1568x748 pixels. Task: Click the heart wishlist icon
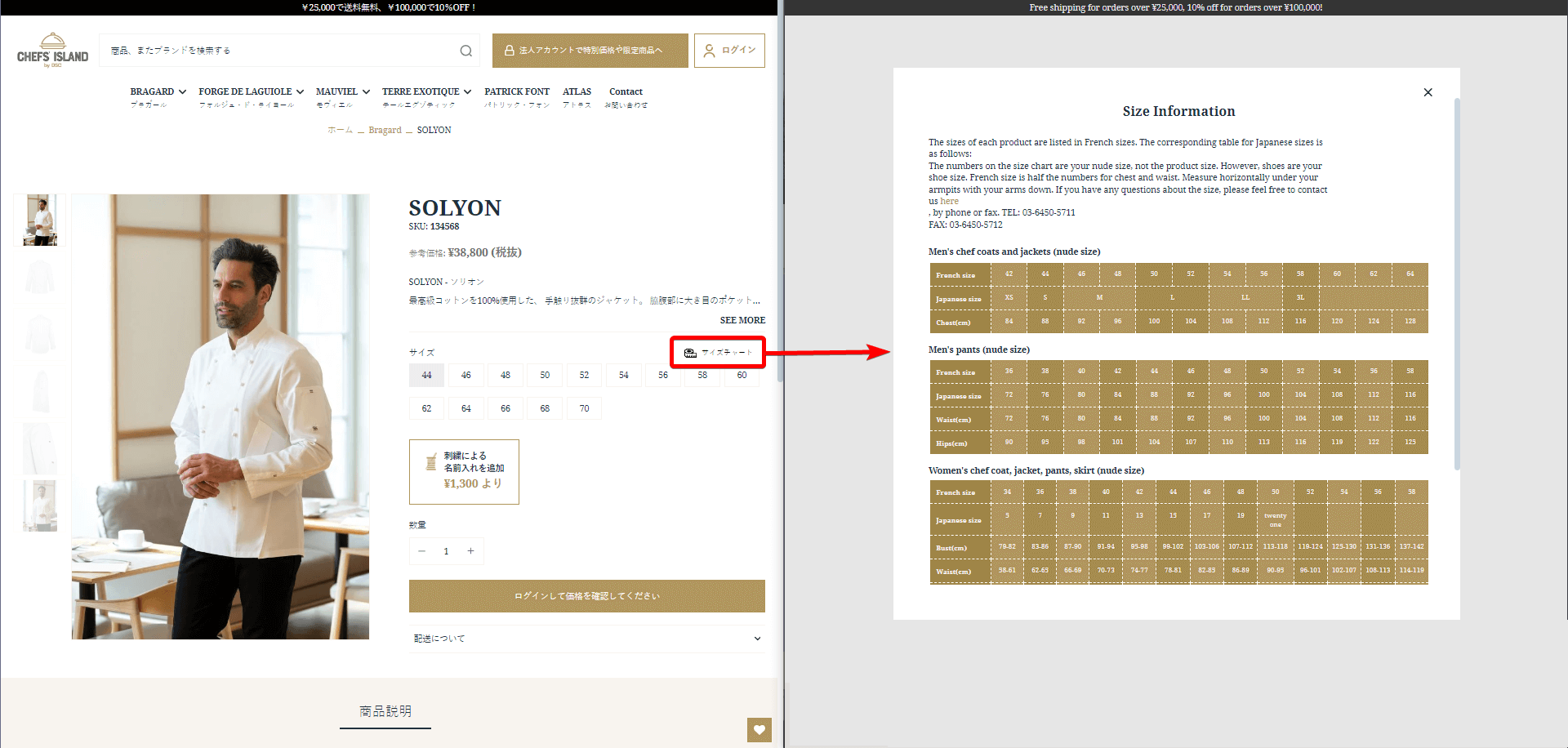(x=759, y=730)
